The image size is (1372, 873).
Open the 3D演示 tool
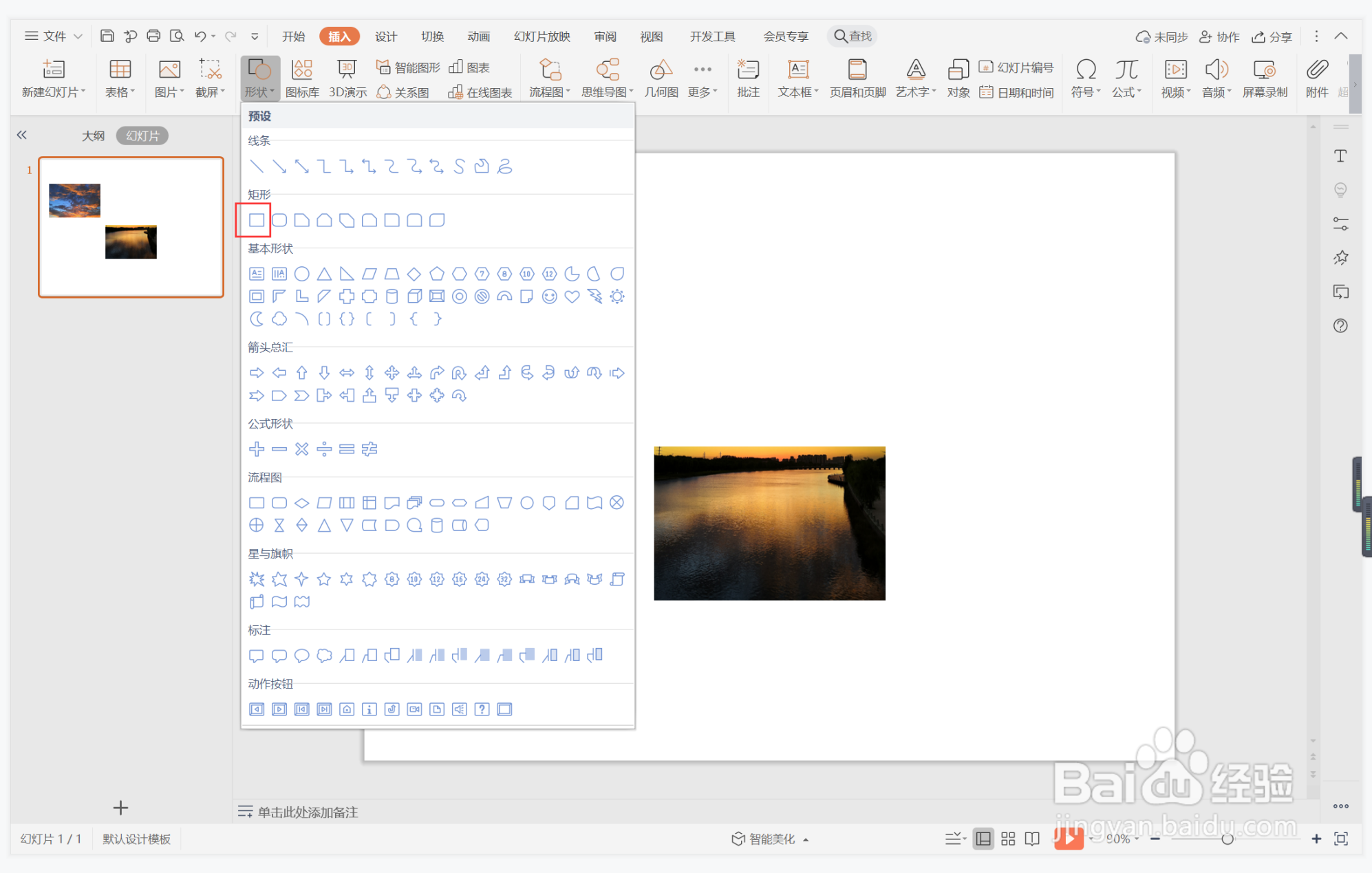[347, 78]
